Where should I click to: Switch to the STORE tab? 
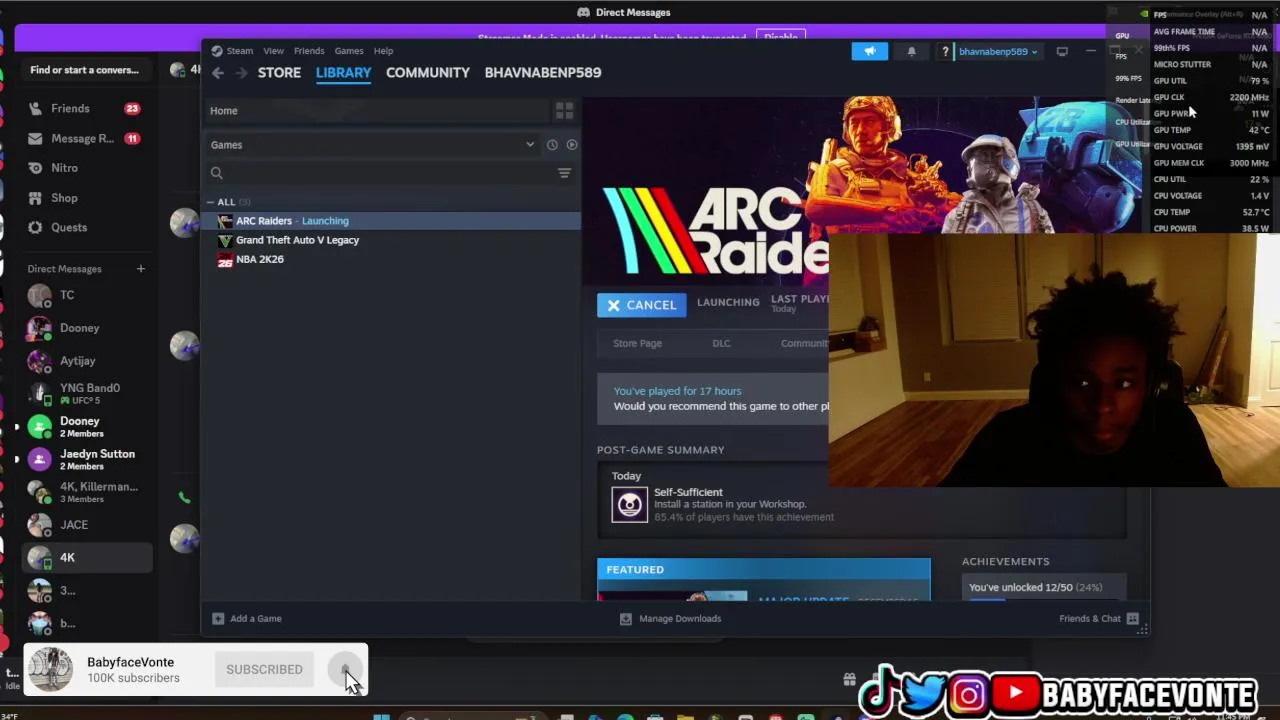pos(279,73)
